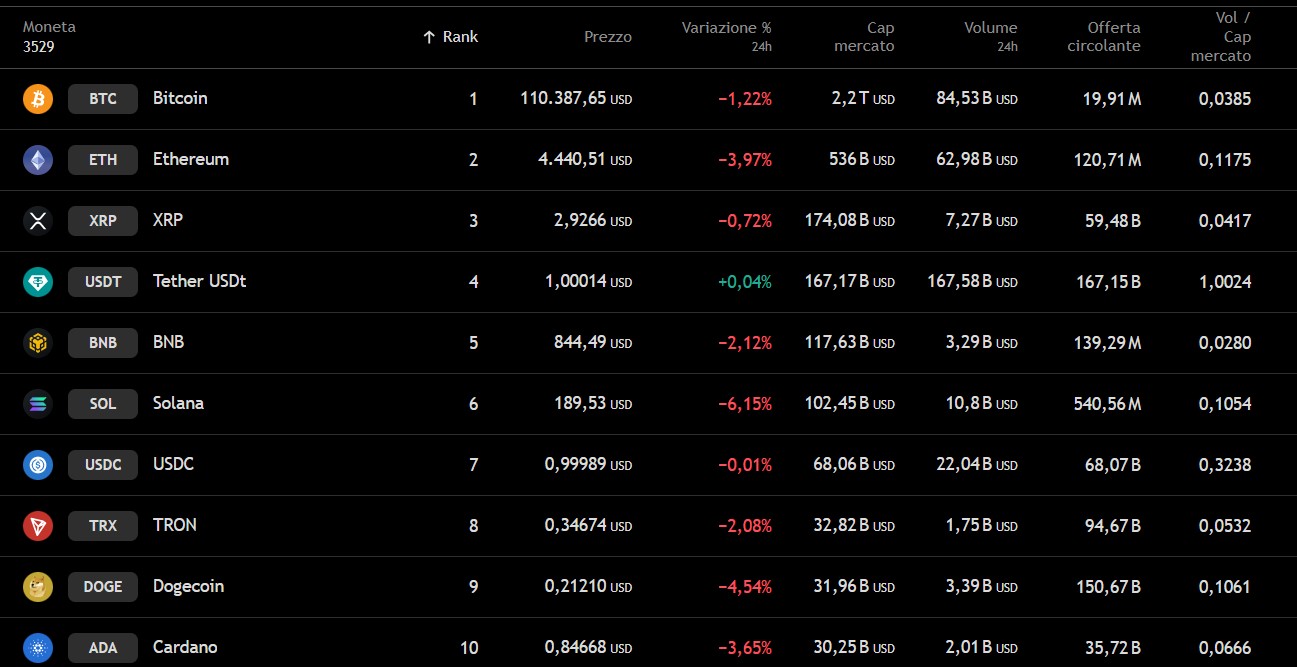Click the Dogecoin logo icon
Viewport: 1297px width, 667px height.
tap(38, 587)
